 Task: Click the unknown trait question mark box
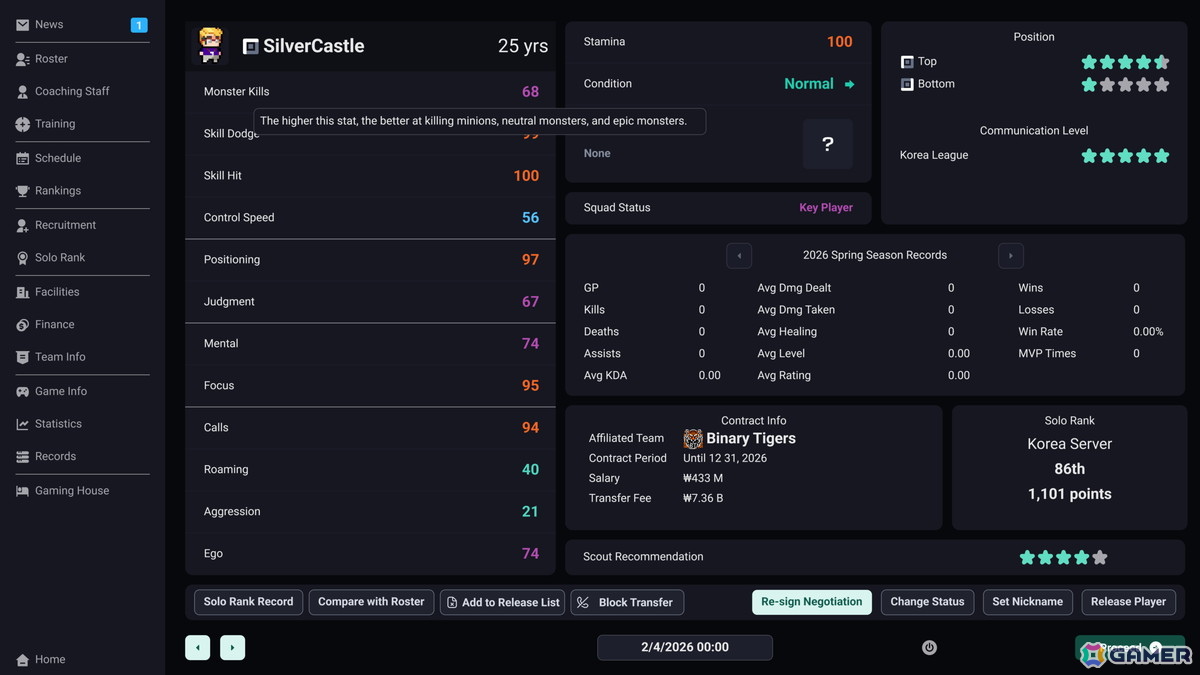[x=828, y=144]
